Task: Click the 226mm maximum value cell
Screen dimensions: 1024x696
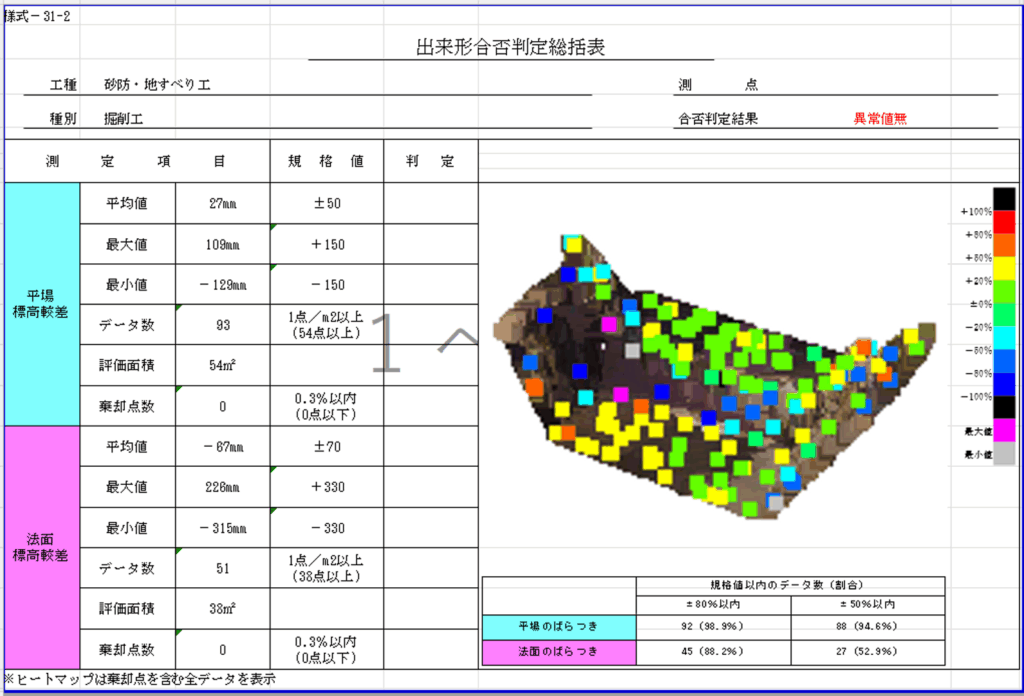Action: 222,487
